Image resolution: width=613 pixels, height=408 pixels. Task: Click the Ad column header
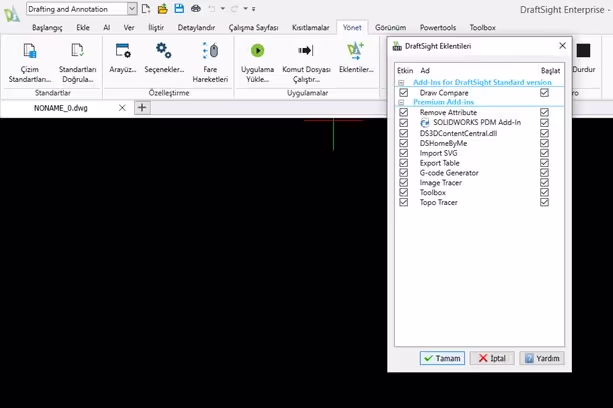425,71
